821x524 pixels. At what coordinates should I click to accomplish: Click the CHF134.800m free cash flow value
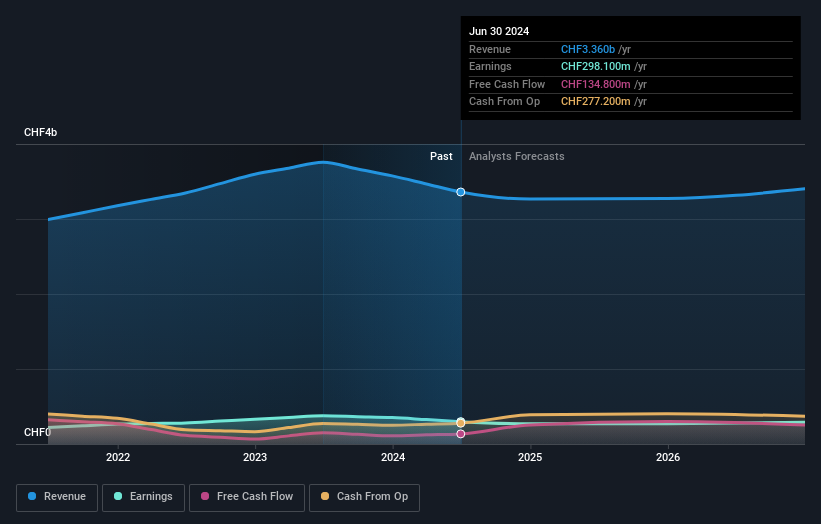(596, 84)
